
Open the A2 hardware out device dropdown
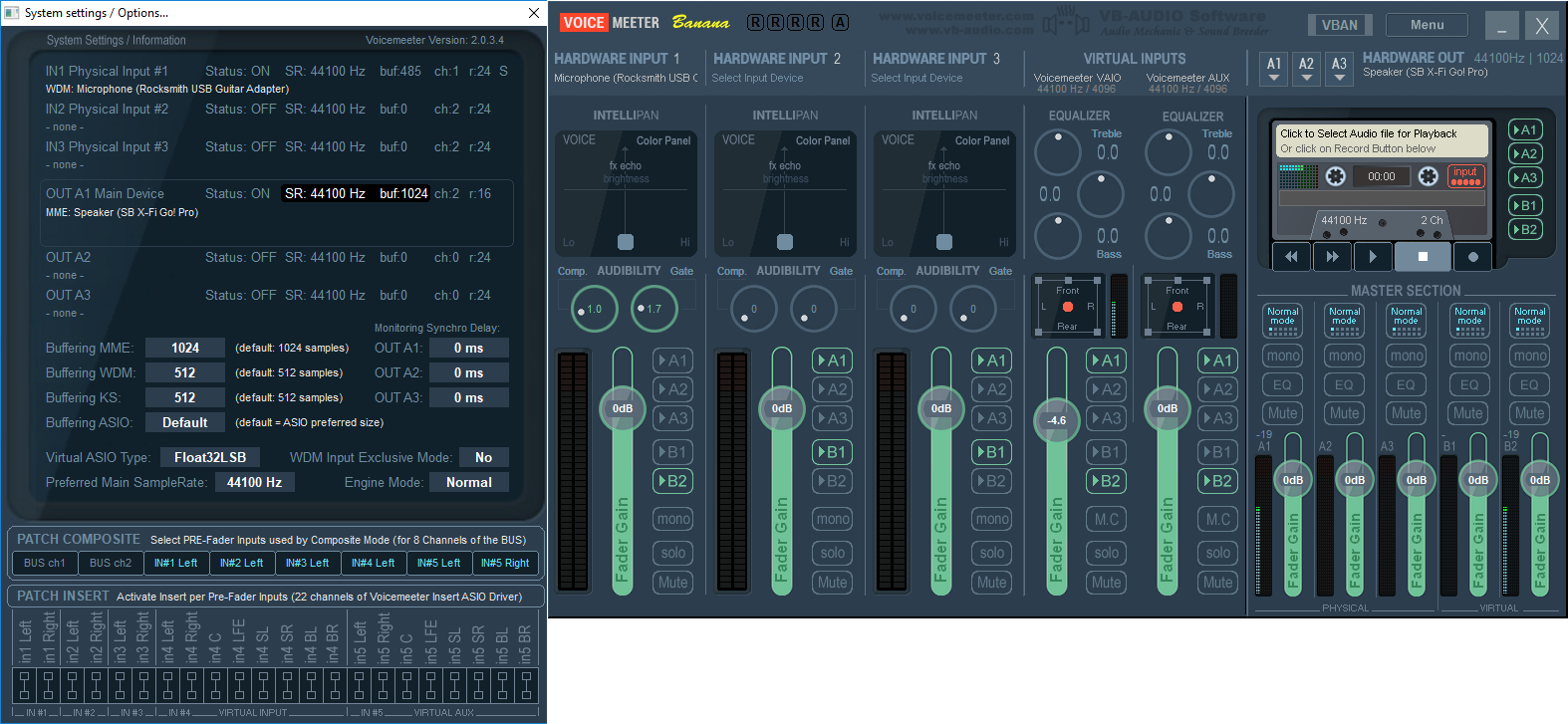(1306, 68)
